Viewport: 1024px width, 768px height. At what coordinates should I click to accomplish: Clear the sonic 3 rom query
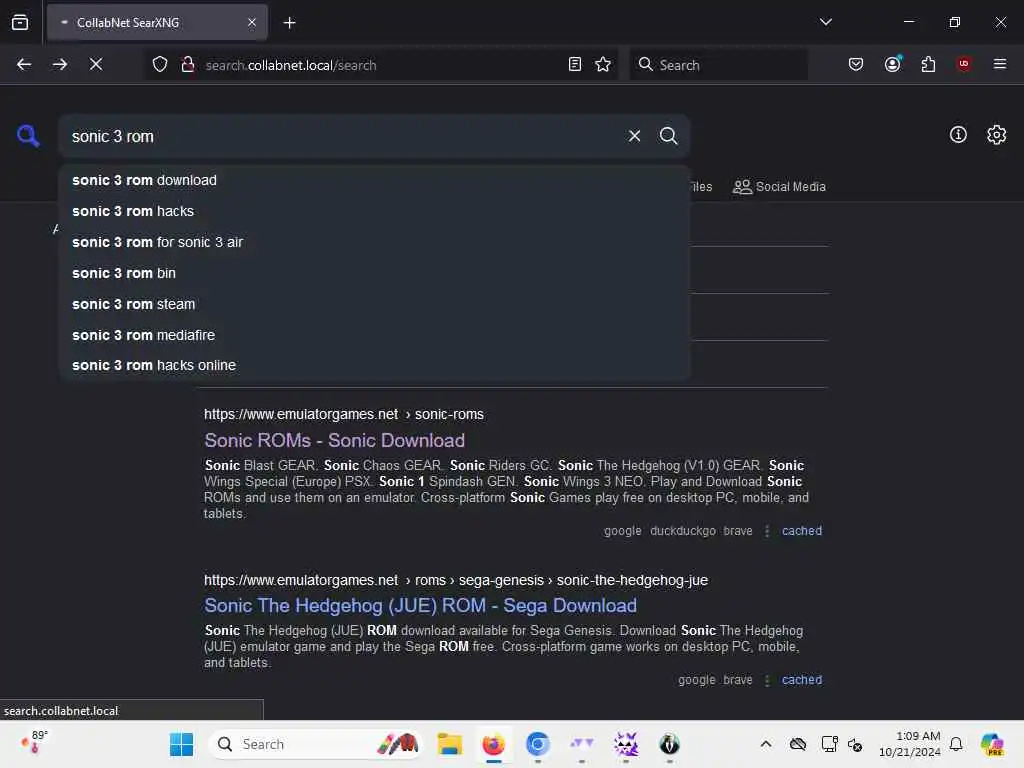tap(634, 136)
